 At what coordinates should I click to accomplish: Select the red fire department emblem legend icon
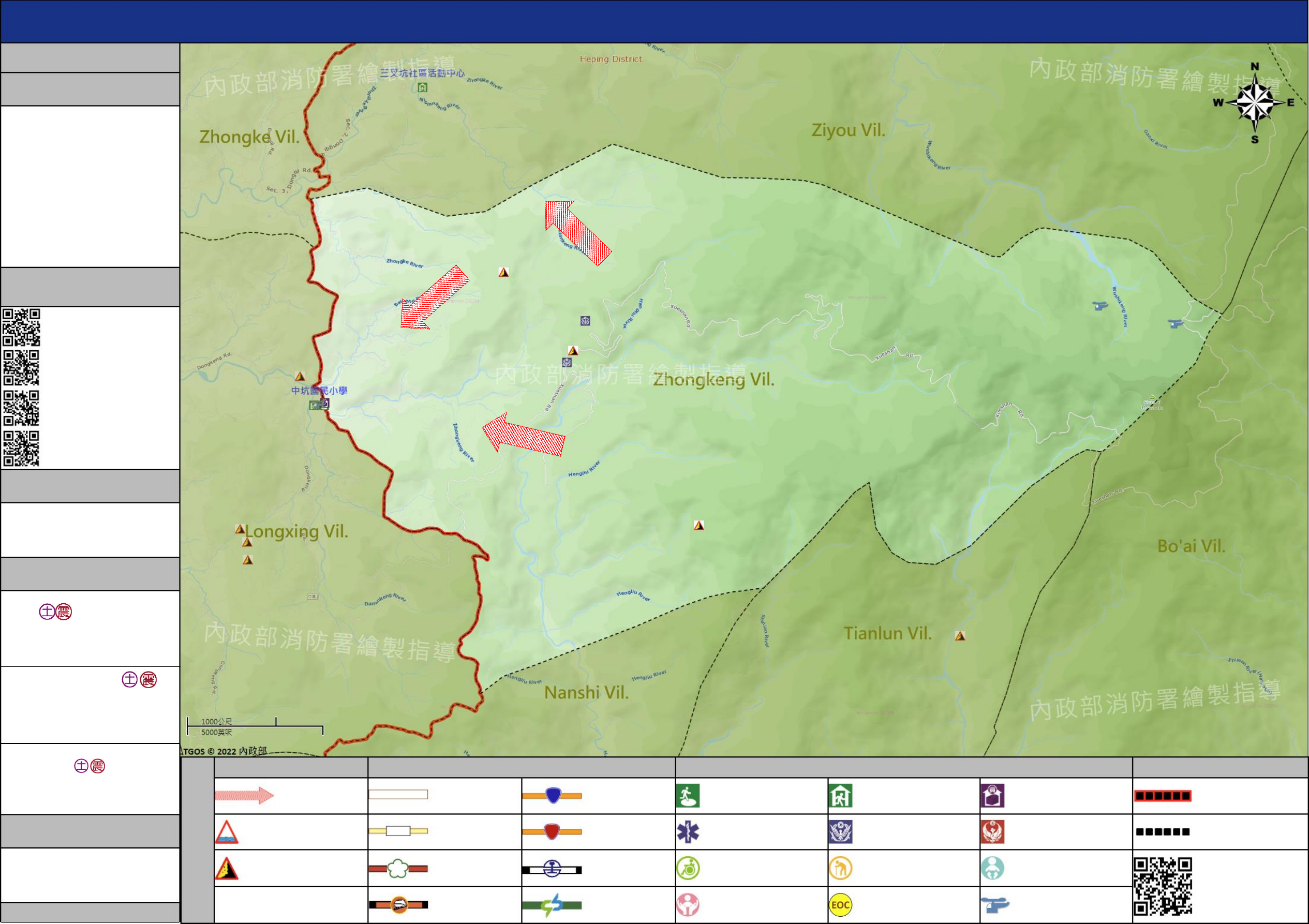tap(992, 832)
